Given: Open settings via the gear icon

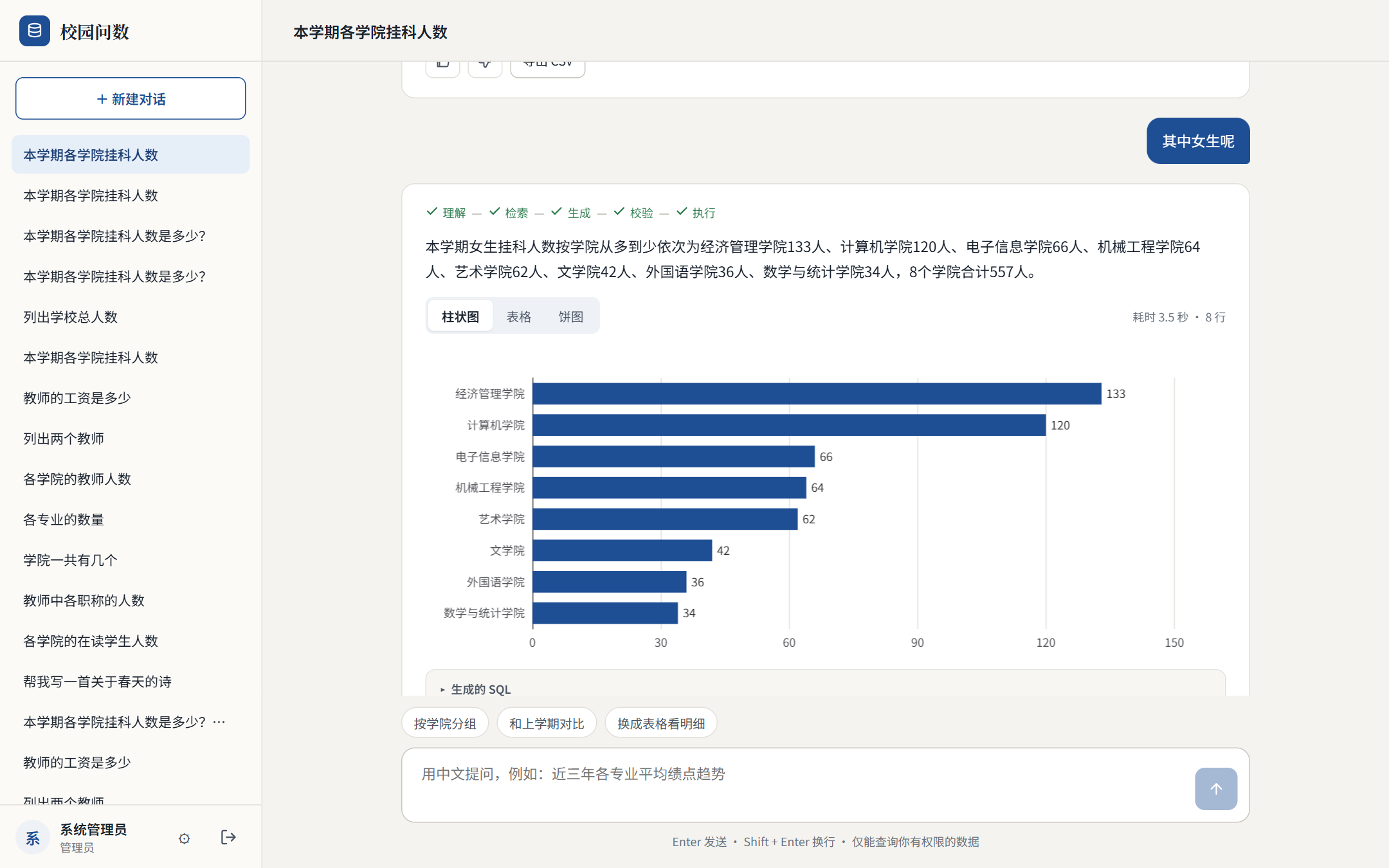Looking at the screenshot, I should tap(185, 838).
